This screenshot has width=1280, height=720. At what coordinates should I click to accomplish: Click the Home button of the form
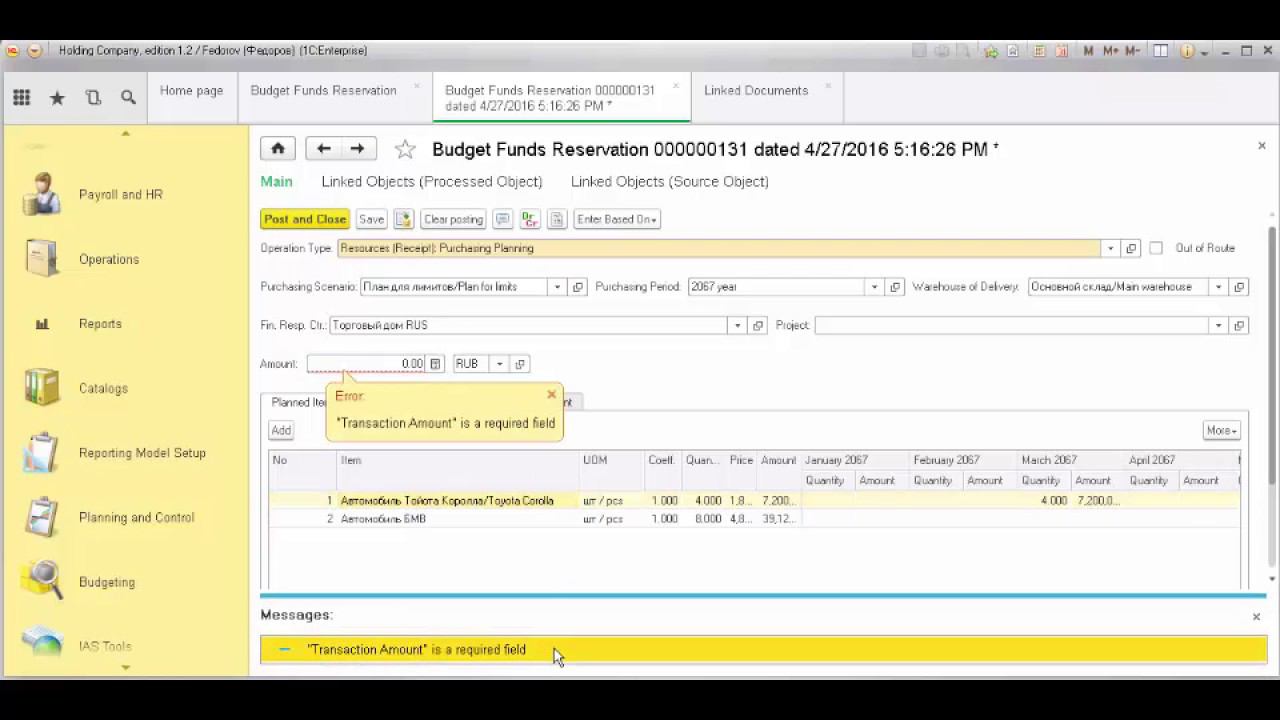click(278, 149)
